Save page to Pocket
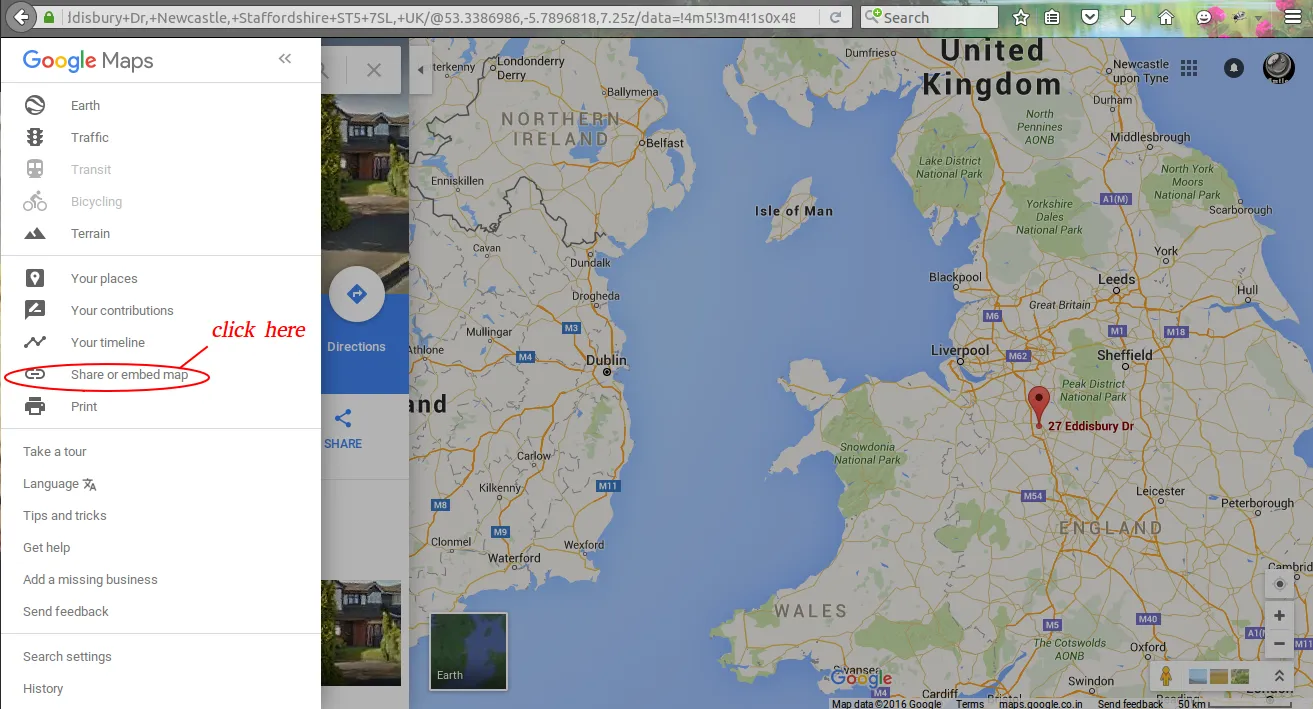 tap(1091, 17)
